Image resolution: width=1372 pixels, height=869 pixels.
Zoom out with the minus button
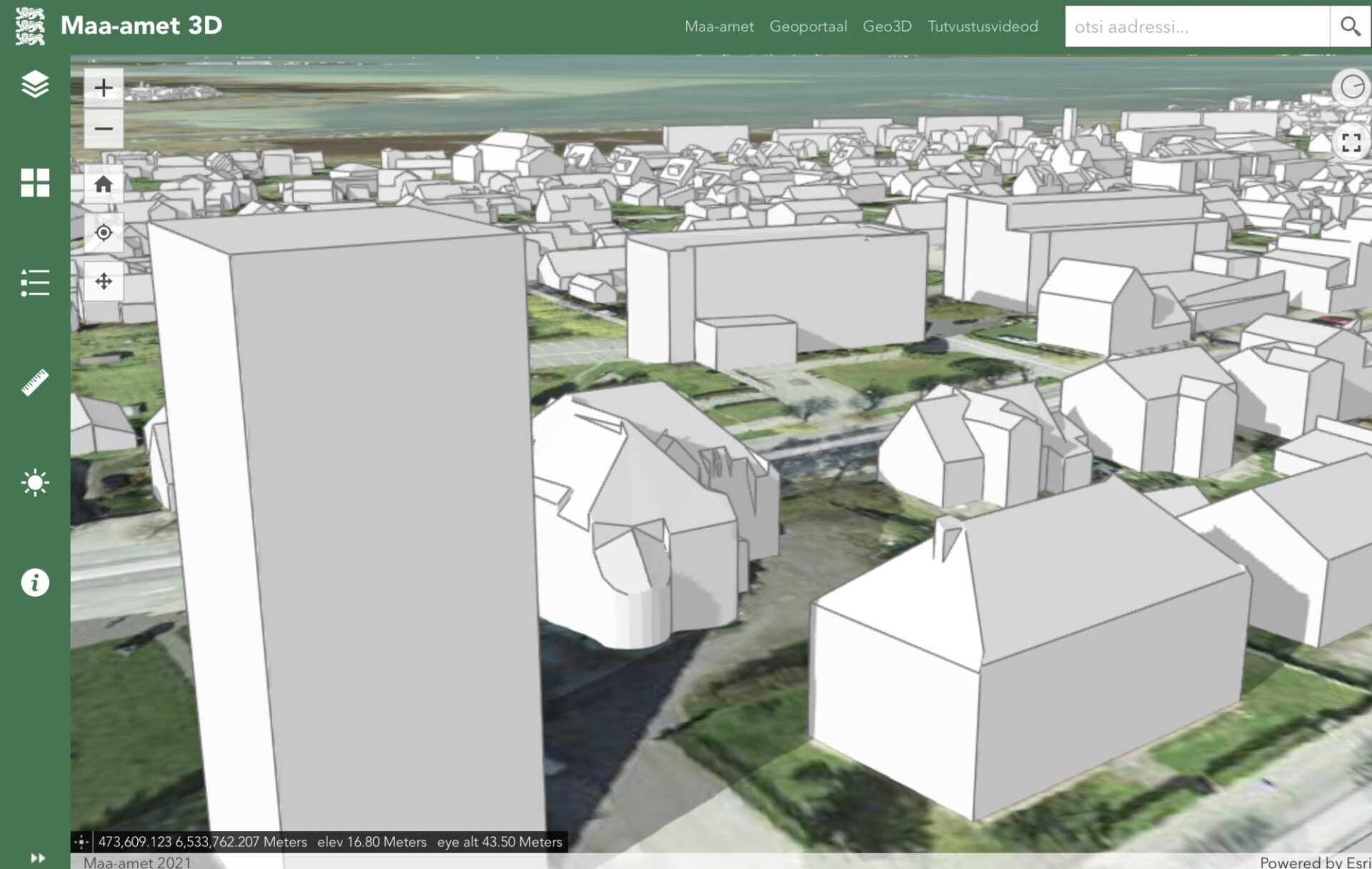(104, 129)
